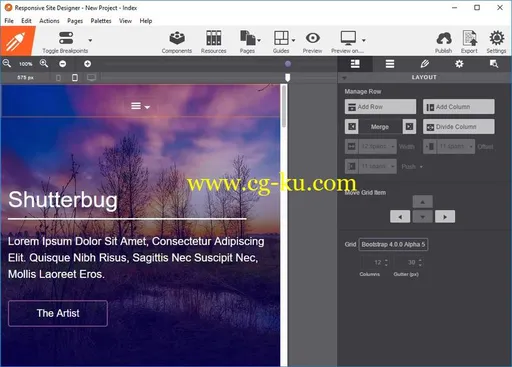Open Settings gear in toolbar
The height and width of the screenshot is (367, 512).
pyautogui.click(x=496, y=38)
